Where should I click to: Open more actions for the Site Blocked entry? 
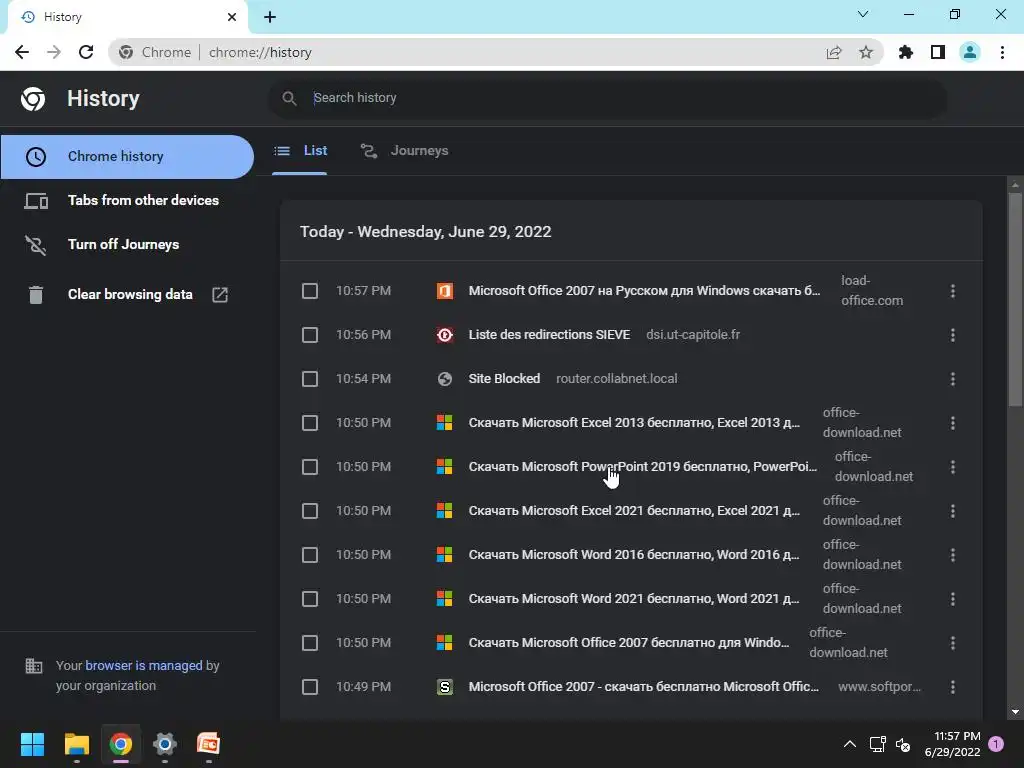[x=953, y=379]
